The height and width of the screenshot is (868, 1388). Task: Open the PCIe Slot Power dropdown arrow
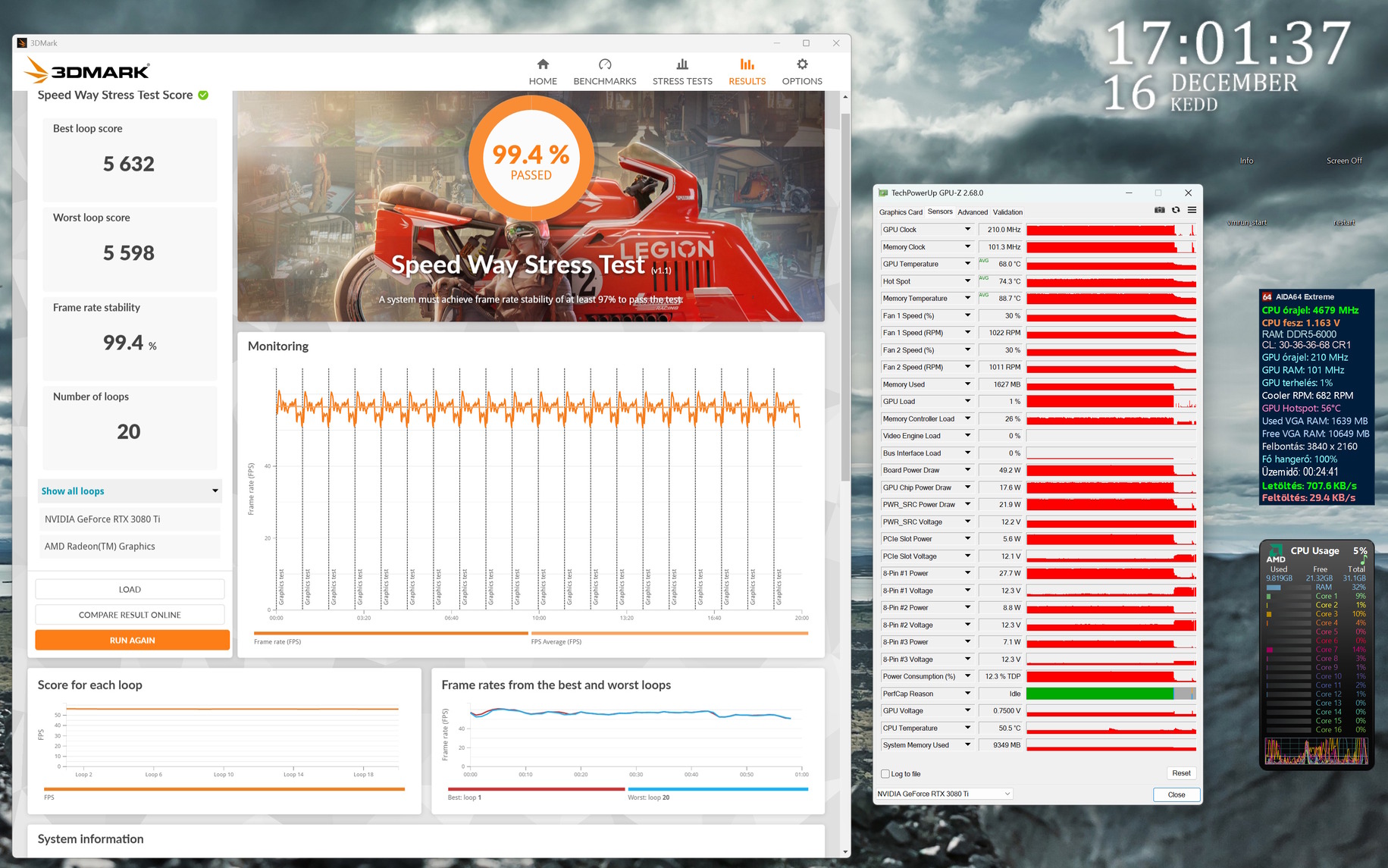[967, 539]
